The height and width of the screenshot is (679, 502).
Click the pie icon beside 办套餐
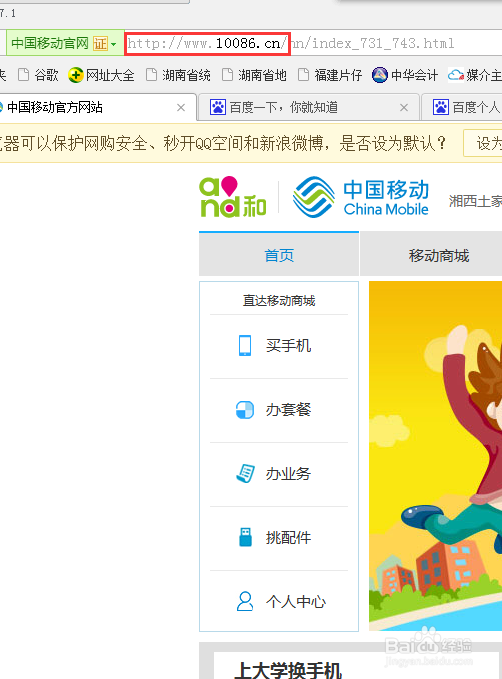[x=245, y=410]
